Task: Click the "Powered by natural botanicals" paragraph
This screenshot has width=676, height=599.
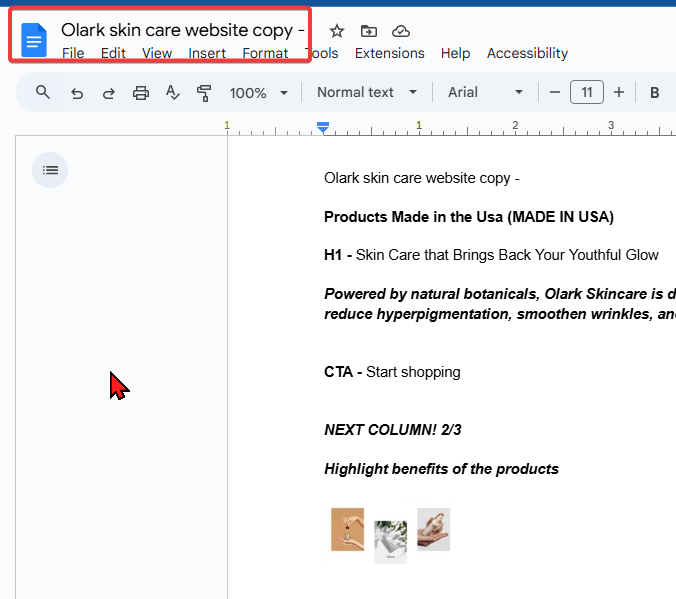Action: pyautogui.click(x=500, y=304)
